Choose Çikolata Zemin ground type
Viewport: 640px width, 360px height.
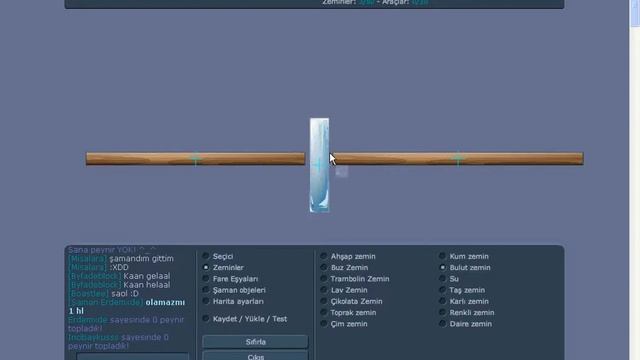pyautogui.click(x=324, y=301)
